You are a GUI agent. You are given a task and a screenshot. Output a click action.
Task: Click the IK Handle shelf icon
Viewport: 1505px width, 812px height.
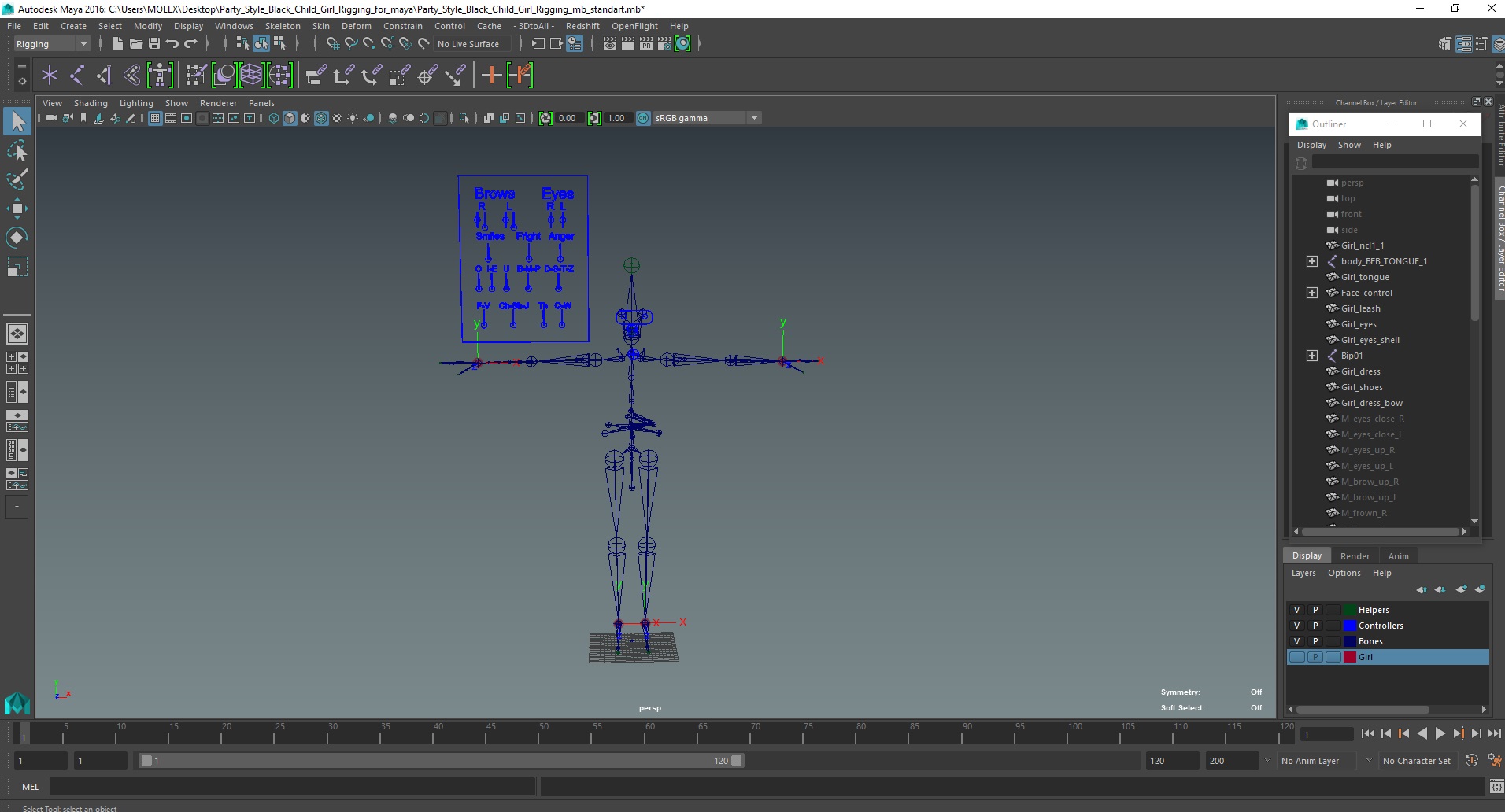[104, 76]
